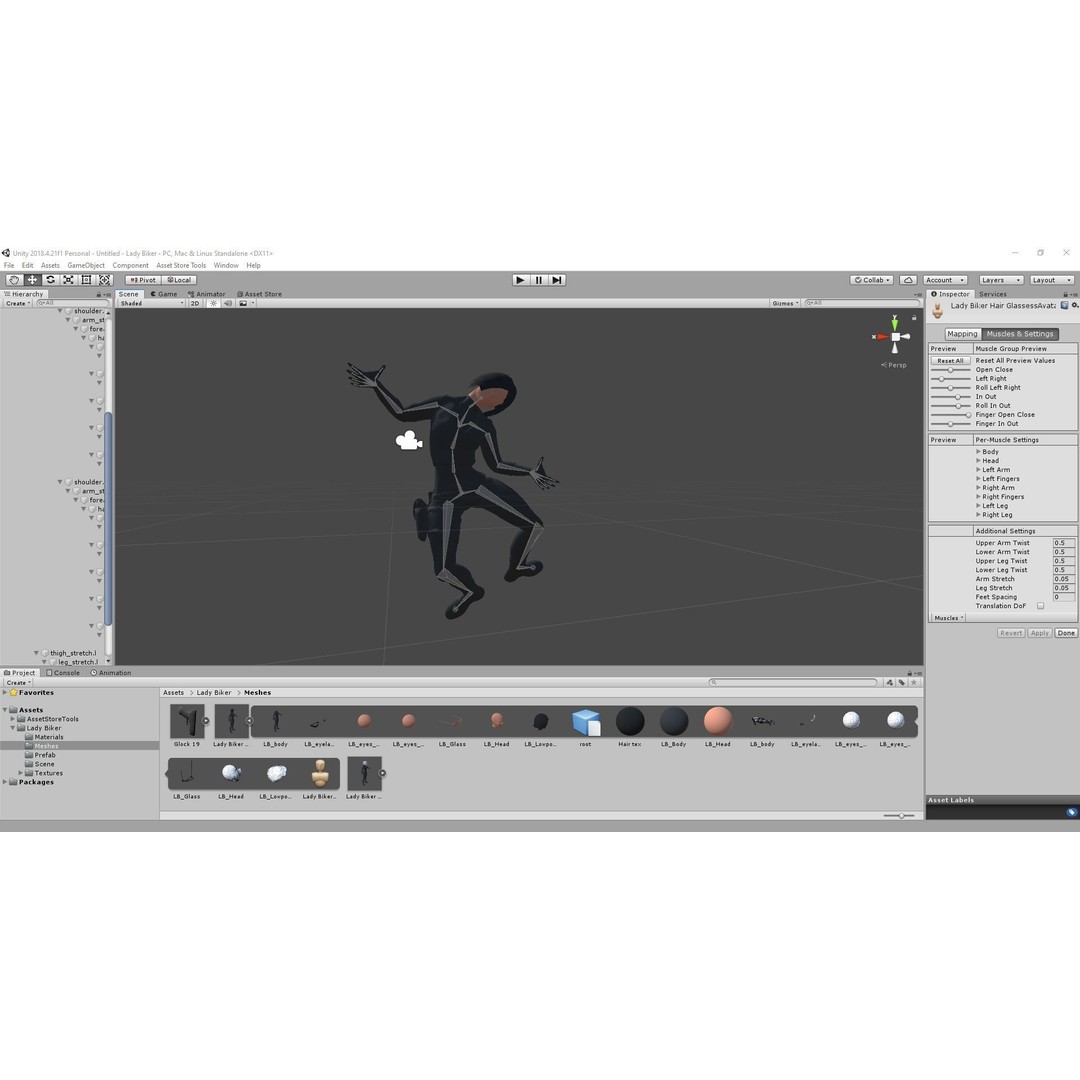1080x1080 pixels.
Task: Open the Layout dropdown
Action: (x=1052, y=280)
